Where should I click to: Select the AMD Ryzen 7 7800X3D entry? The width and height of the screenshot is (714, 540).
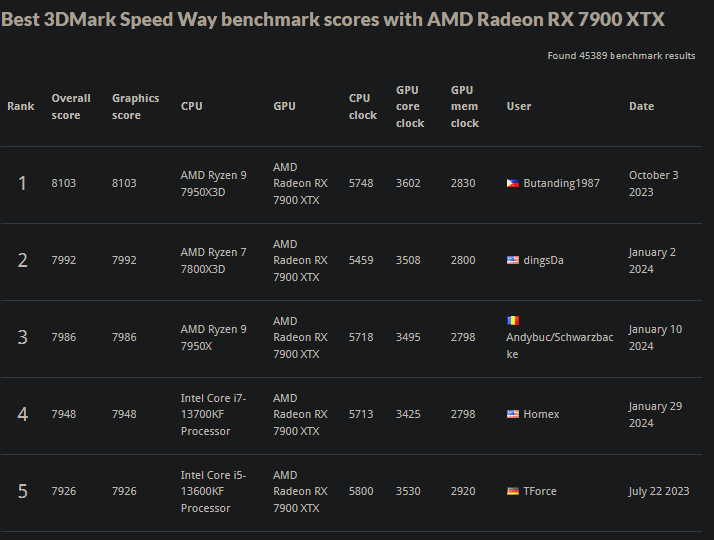(213, 260)
